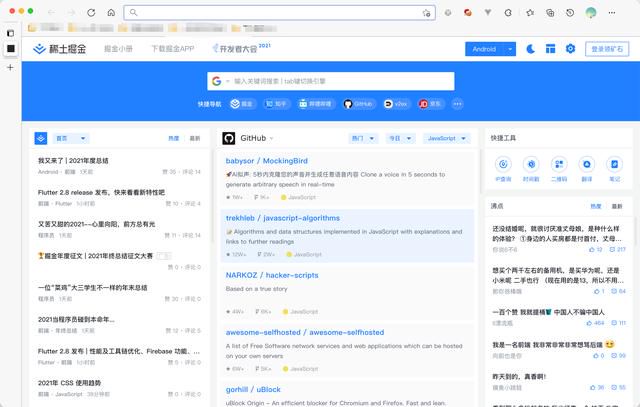Focus the browser address bar
The width and height of the screenshot is (640, 407).
point(279,13)
